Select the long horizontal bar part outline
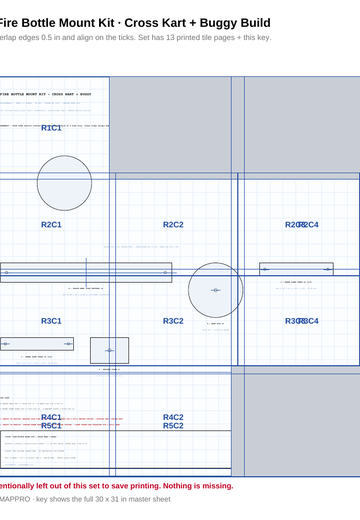Screen dimensions: 360x520 (86, 273)
